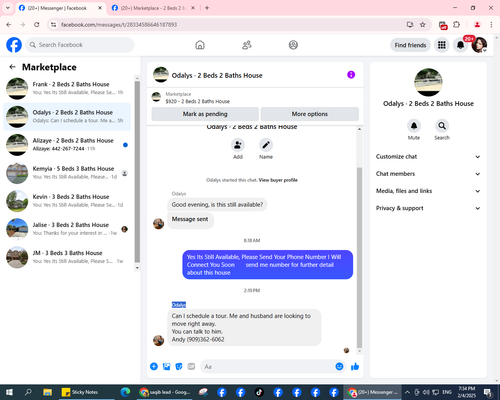Expand the Privacy & support section
The image size is (500, 400).
(428, 208)
